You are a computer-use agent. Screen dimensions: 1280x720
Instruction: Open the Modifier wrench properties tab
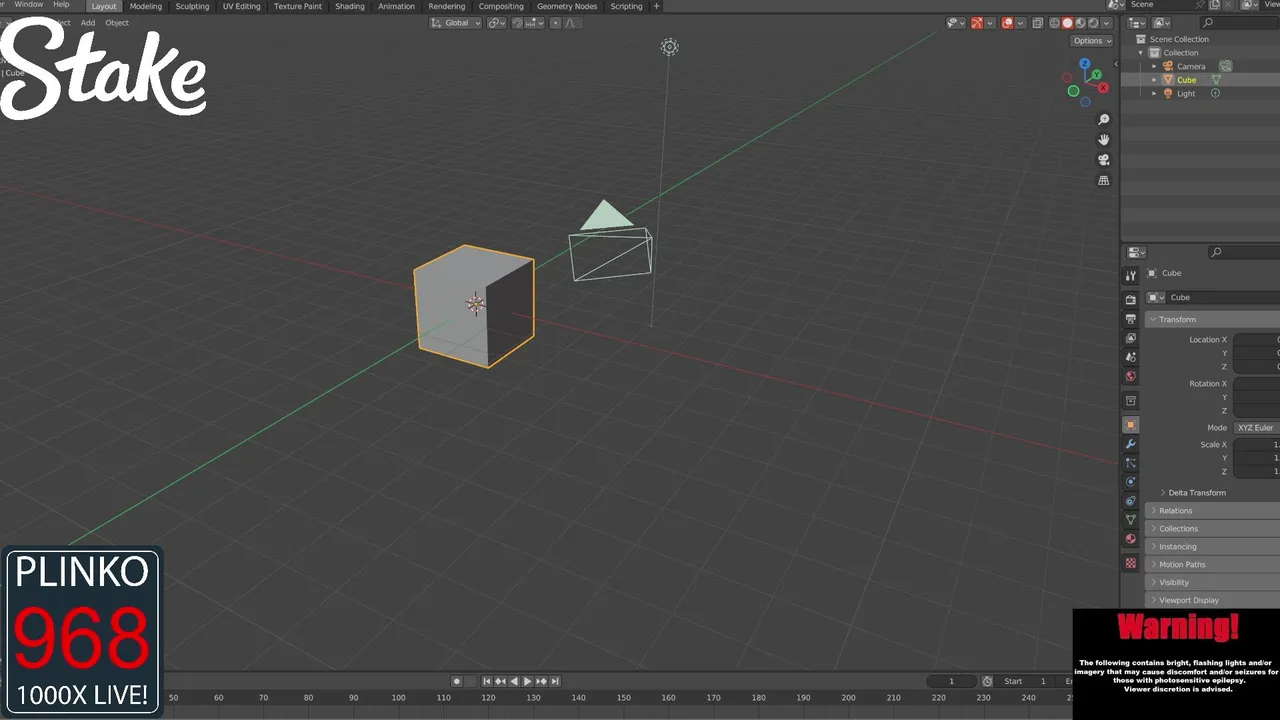point(1131,444)
